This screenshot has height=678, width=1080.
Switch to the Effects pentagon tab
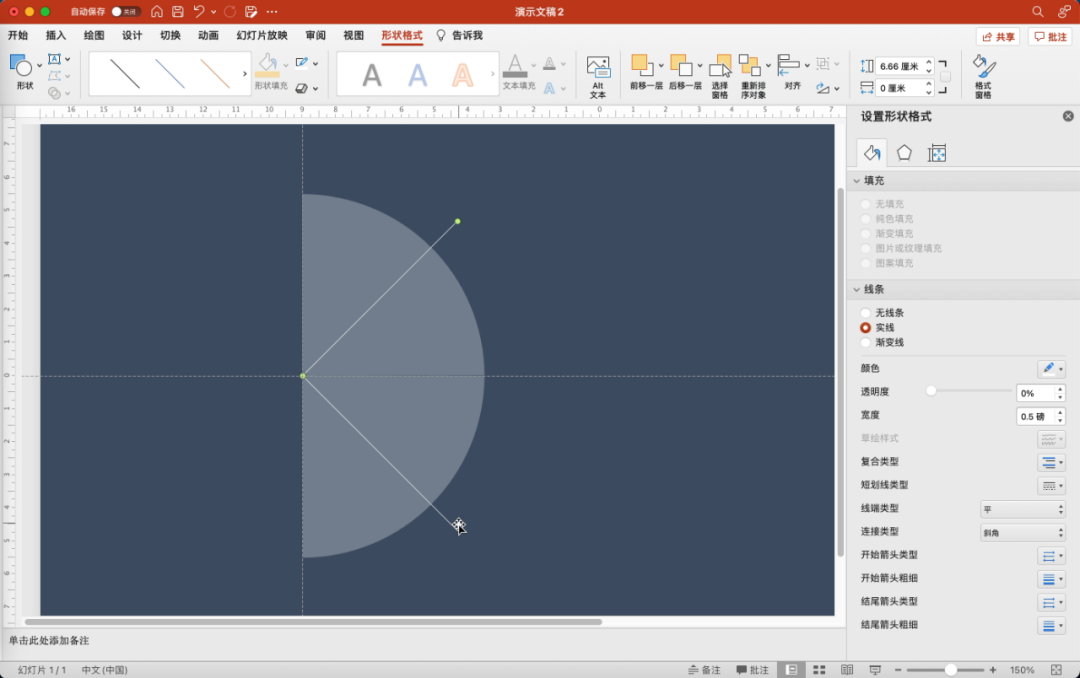click(904, 153)
